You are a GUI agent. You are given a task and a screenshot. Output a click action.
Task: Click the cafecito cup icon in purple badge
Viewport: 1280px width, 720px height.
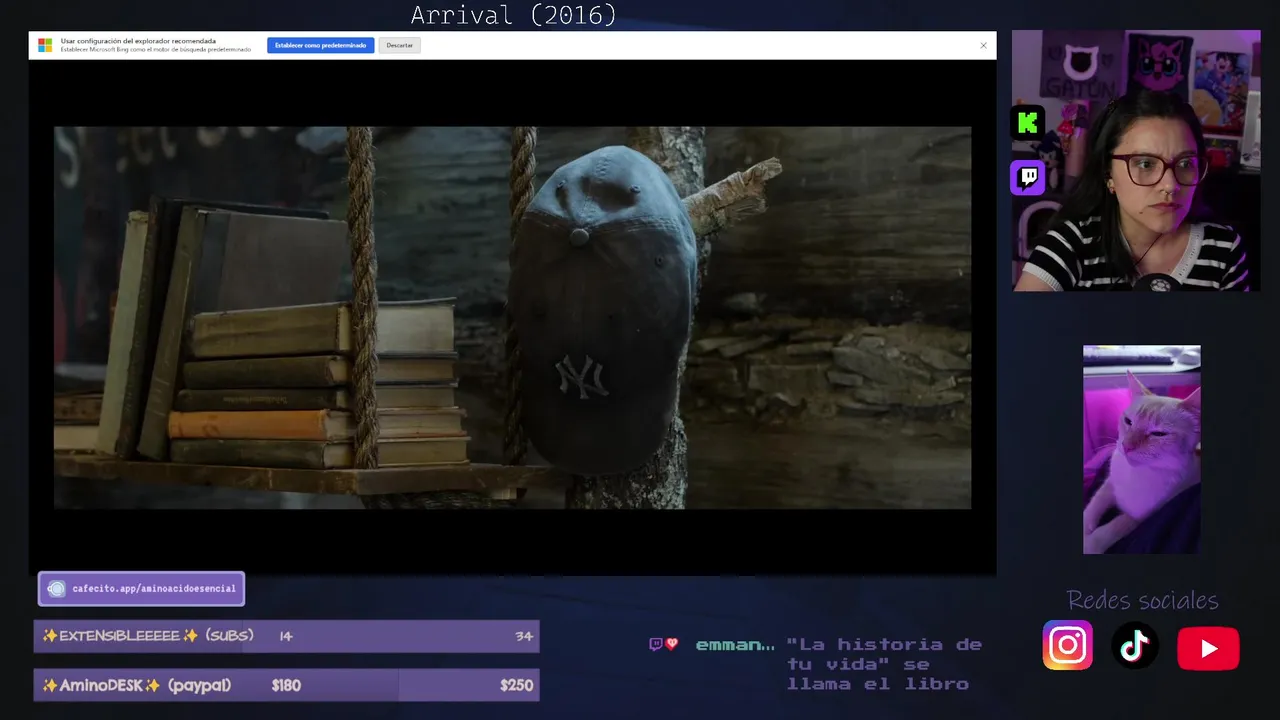(56, 589)
